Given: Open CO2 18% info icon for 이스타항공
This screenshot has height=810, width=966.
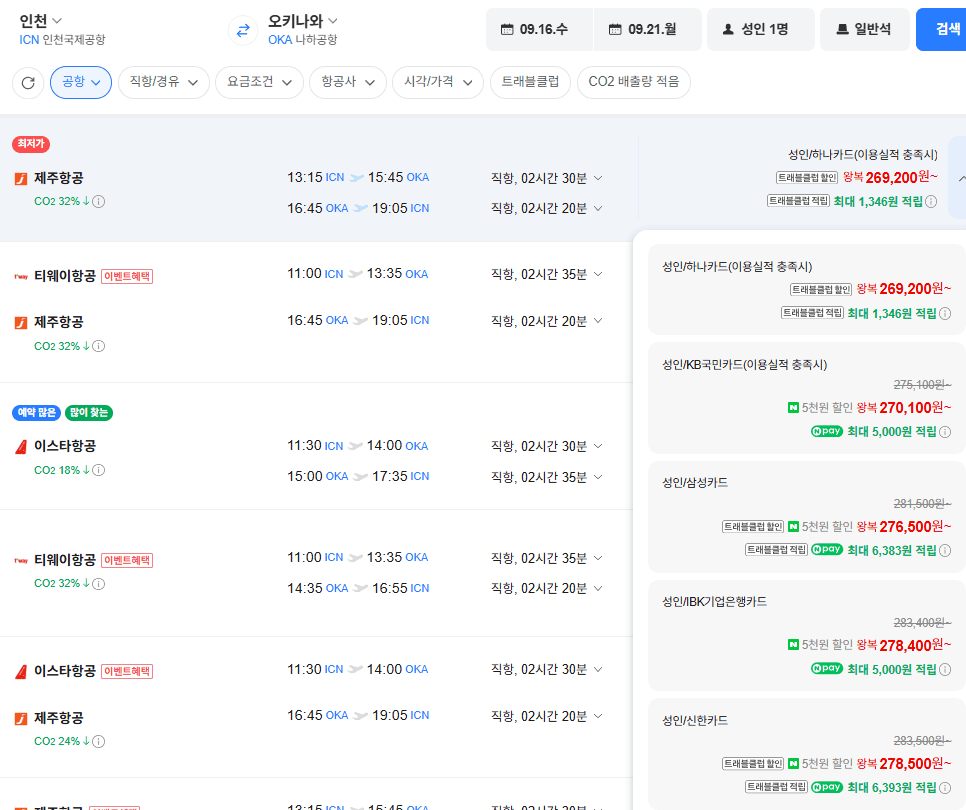Looking at the screenshot, I should click(x=99, y=470).
